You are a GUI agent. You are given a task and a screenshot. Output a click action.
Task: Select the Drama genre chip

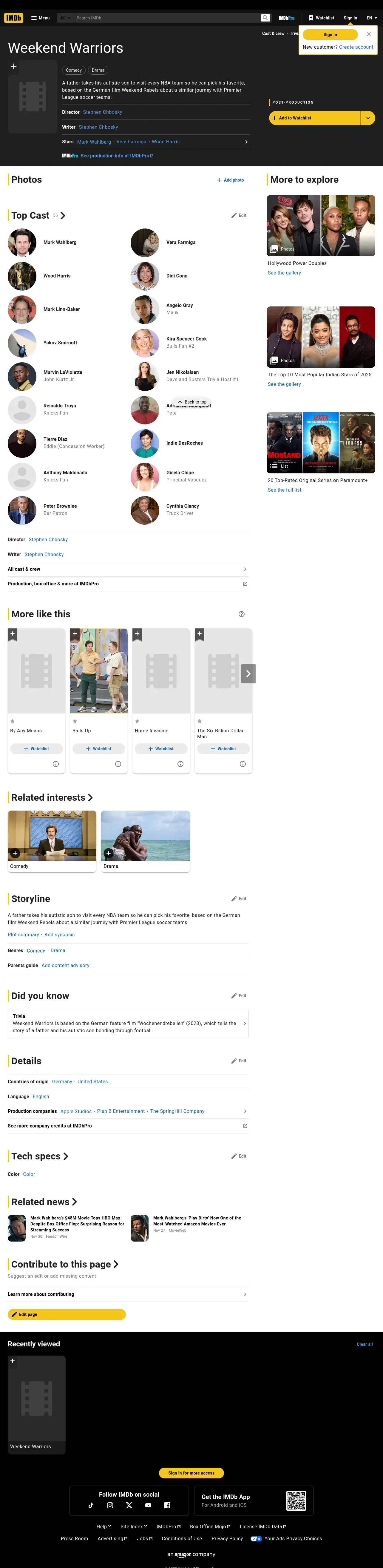[98, 70]
